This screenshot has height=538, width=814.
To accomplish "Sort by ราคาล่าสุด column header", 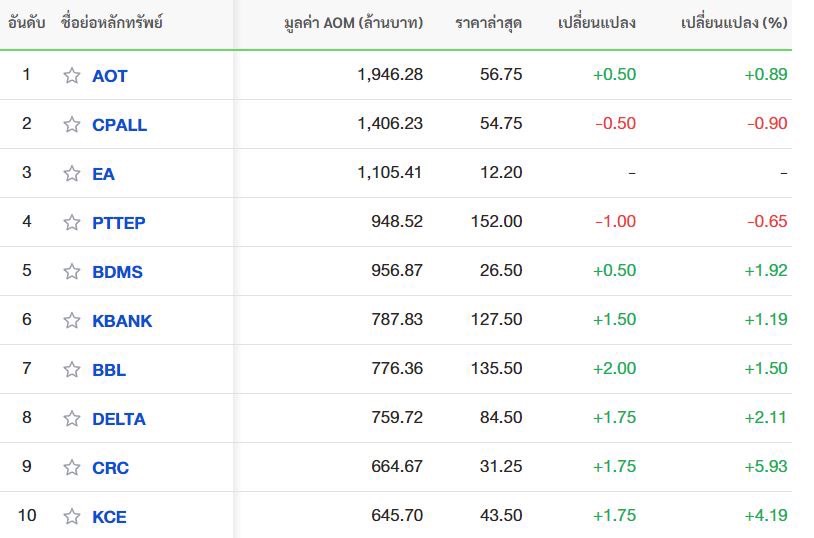I will point(489,23).
